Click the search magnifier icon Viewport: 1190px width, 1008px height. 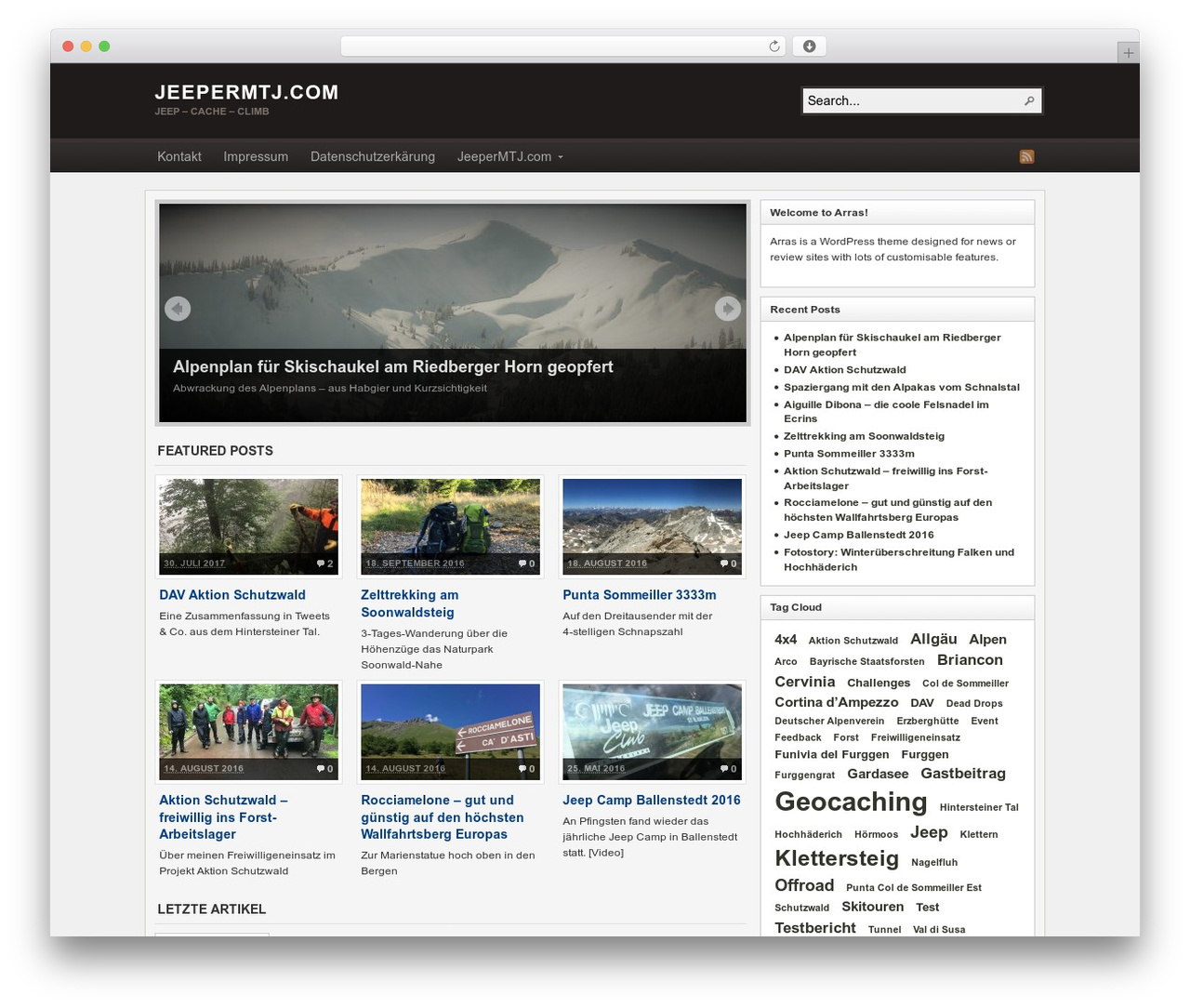pos(1029,100)
